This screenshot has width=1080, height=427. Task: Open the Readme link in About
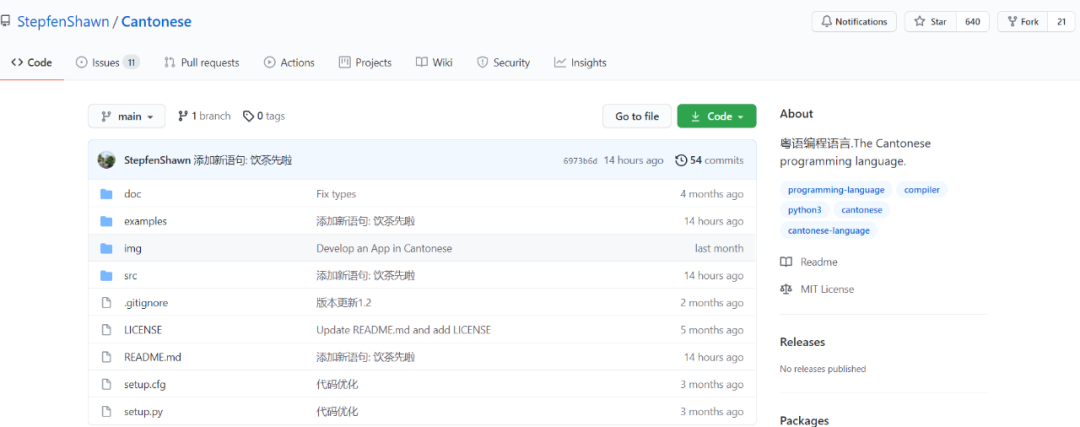pyautogui.click(x=809, y=262)
